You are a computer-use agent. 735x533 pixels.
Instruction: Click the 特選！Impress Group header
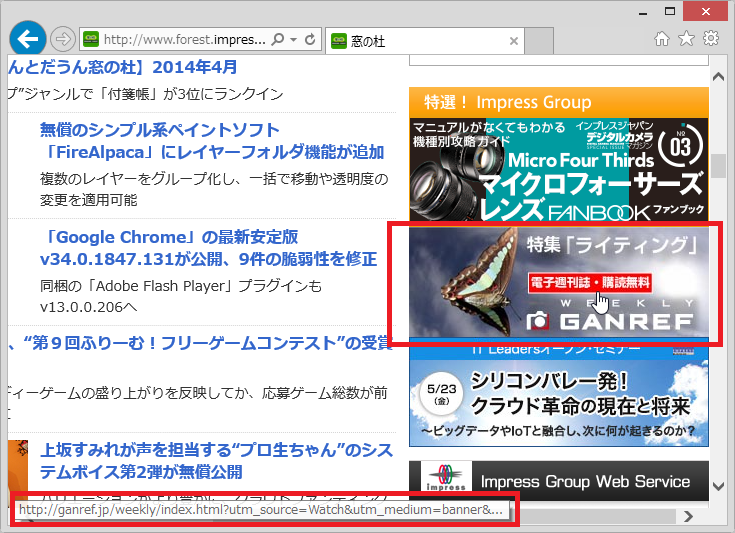point(559,102)
